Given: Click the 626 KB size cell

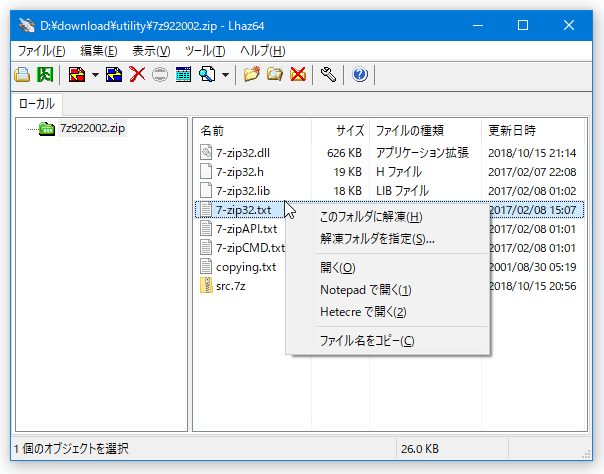Looking at the screenshot, I should [x=344, y=153].
